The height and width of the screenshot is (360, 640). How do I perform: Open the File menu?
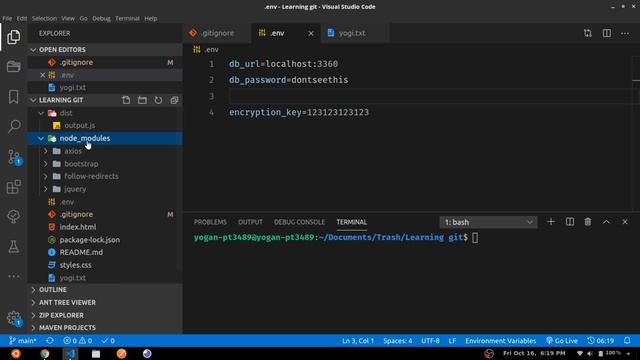[7, 18]
